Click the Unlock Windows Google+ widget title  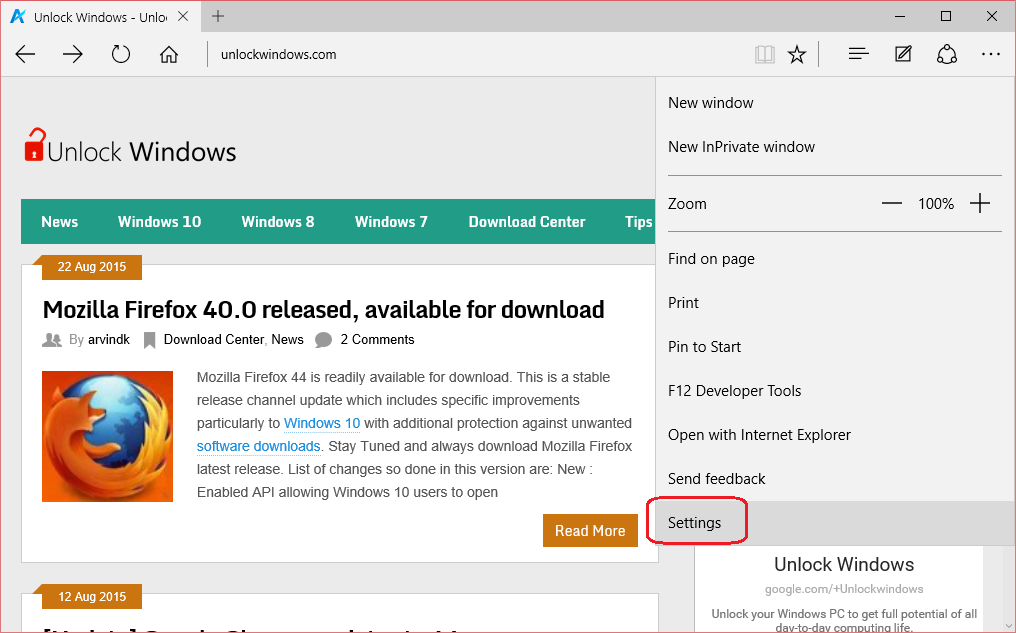(844, 564)
